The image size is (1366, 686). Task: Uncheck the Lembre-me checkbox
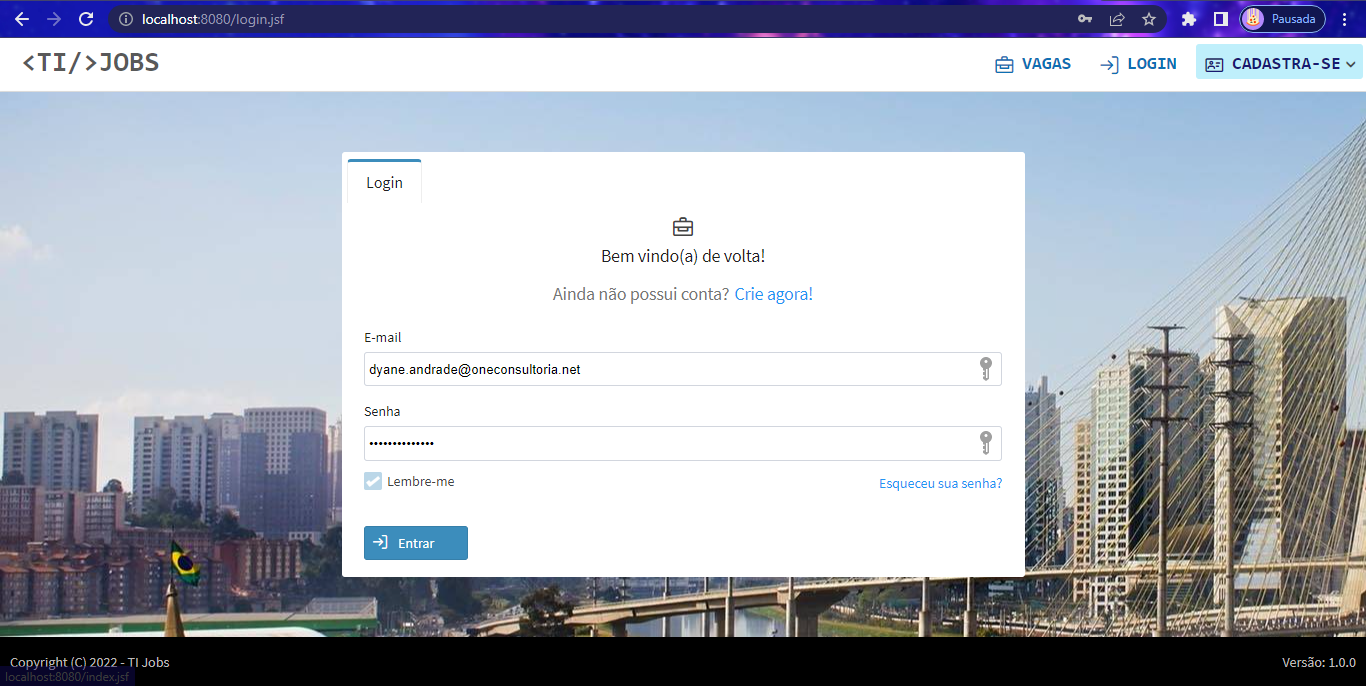point(372,481)
